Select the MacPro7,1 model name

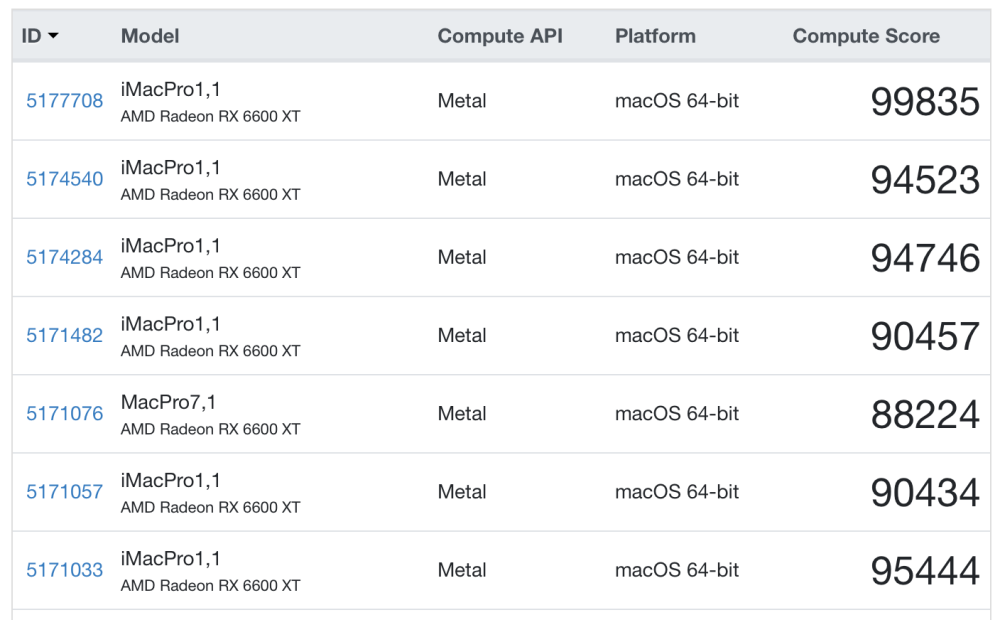(168, 402)
